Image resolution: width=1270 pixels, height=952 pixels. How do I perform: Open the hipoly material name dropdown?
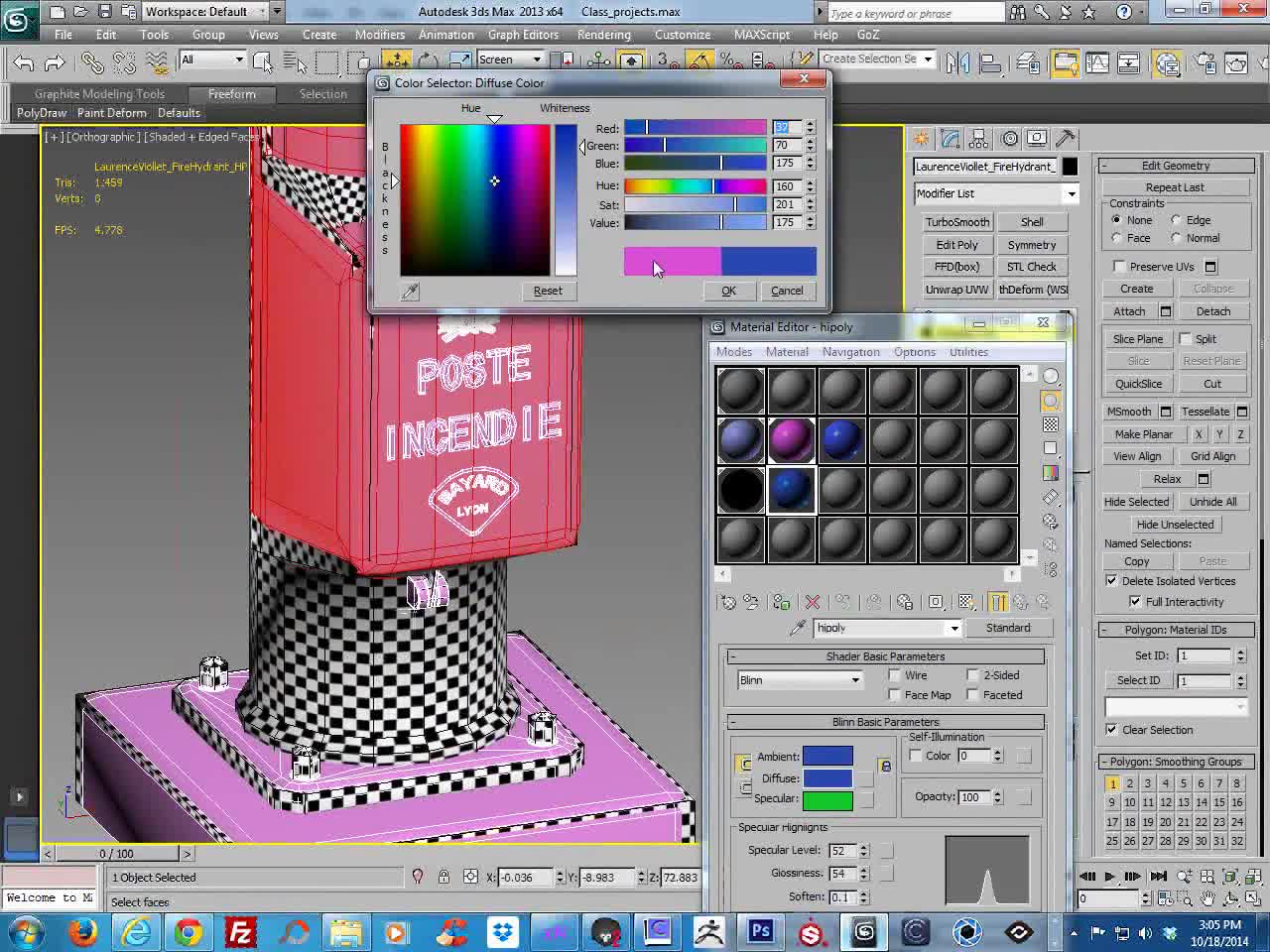(x=888, y=628)
